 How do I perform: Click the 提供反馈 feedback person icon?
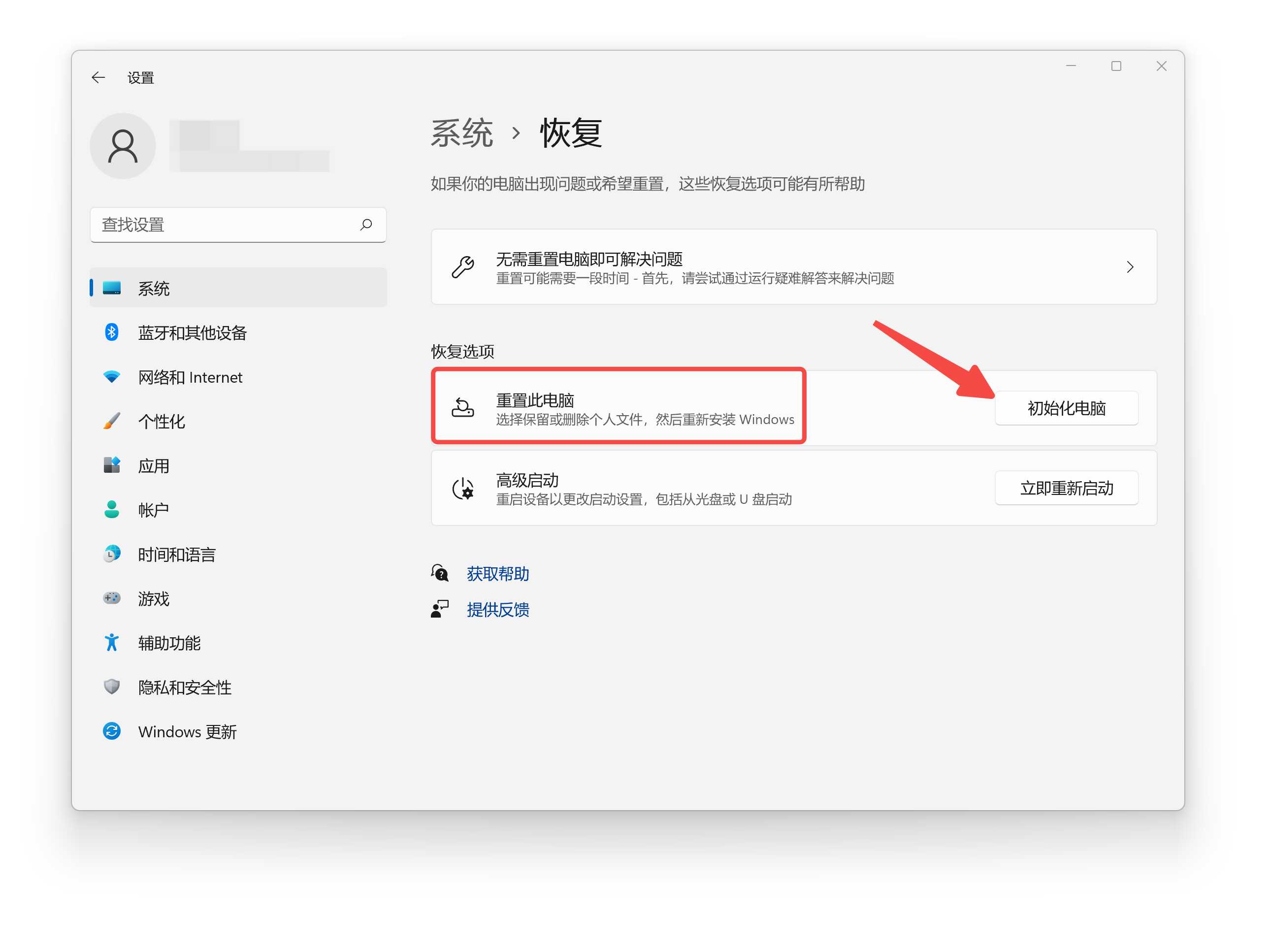pos(440,608)
